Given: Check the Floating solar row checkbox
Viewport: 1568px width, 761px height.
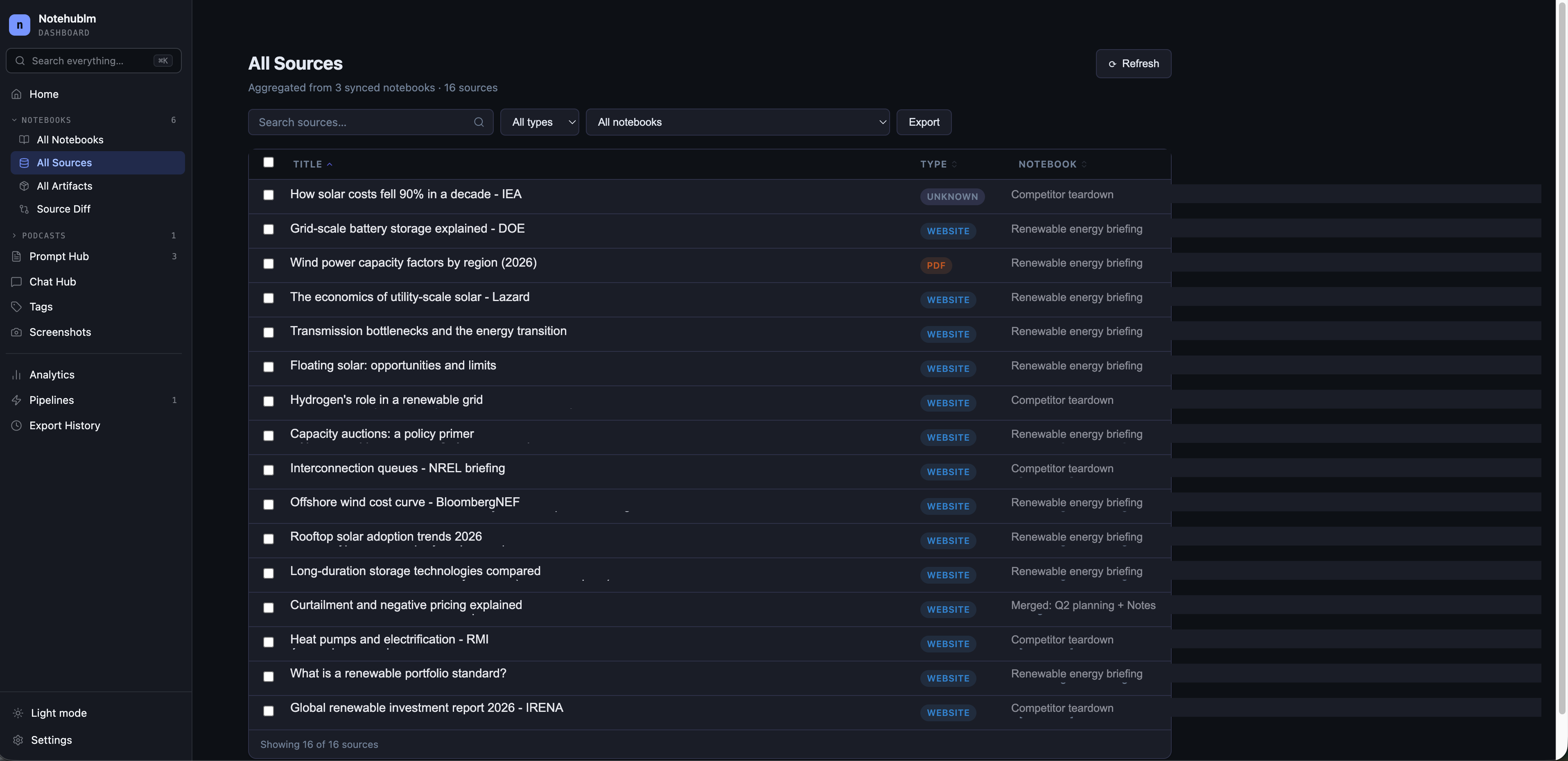Looking at the screenshot, I should [x=269, y=367].
